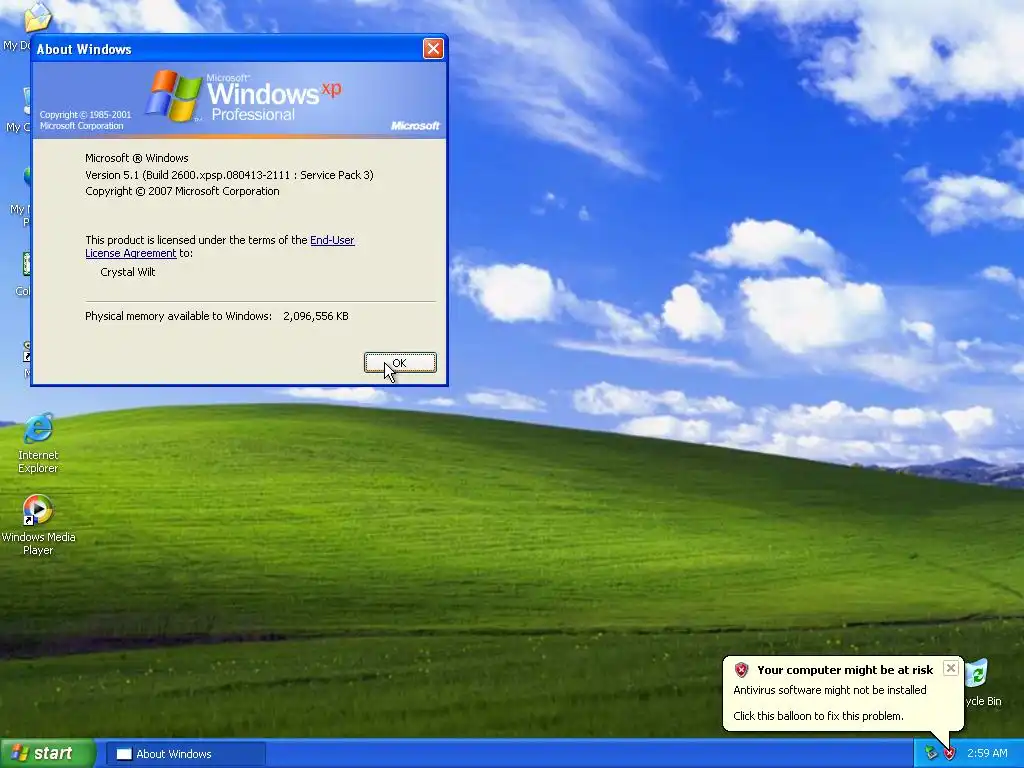Dismiss the security balloon with its X

951,668
